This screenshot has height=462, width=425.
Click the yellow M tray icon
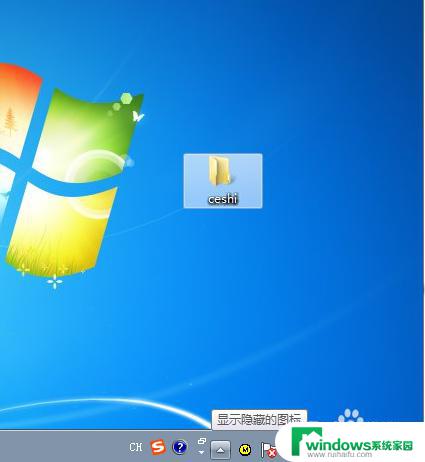click(245, 450)
